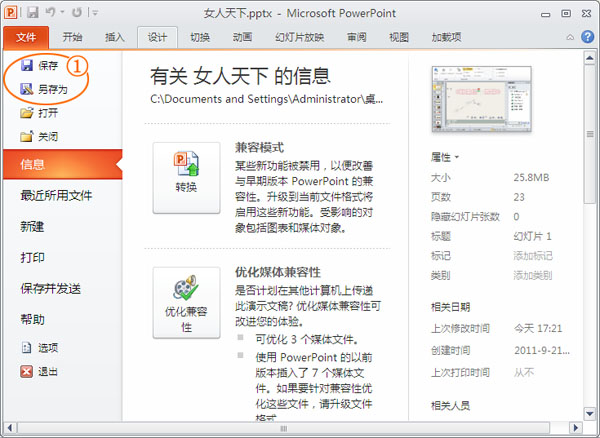This screenshot has height=438, width=600.
Task: Restore down the PowerPoint window
Action: tap(566, 14)
